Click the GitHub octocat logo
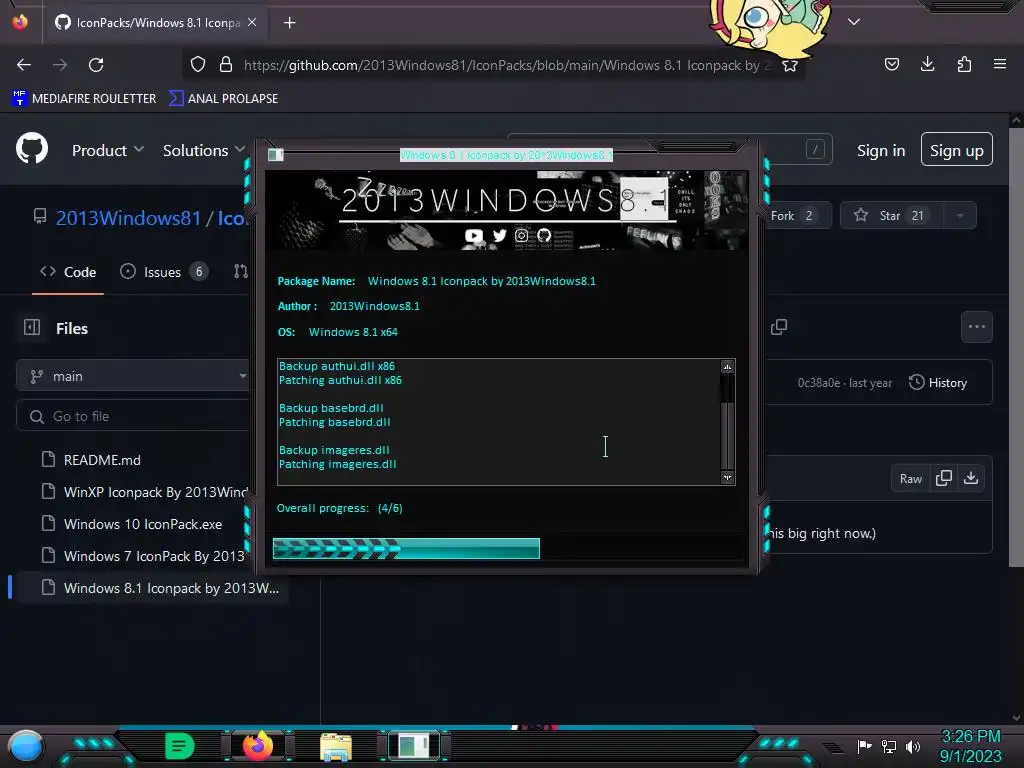Viewport: 1024px width, 768px height. [32, 149]
